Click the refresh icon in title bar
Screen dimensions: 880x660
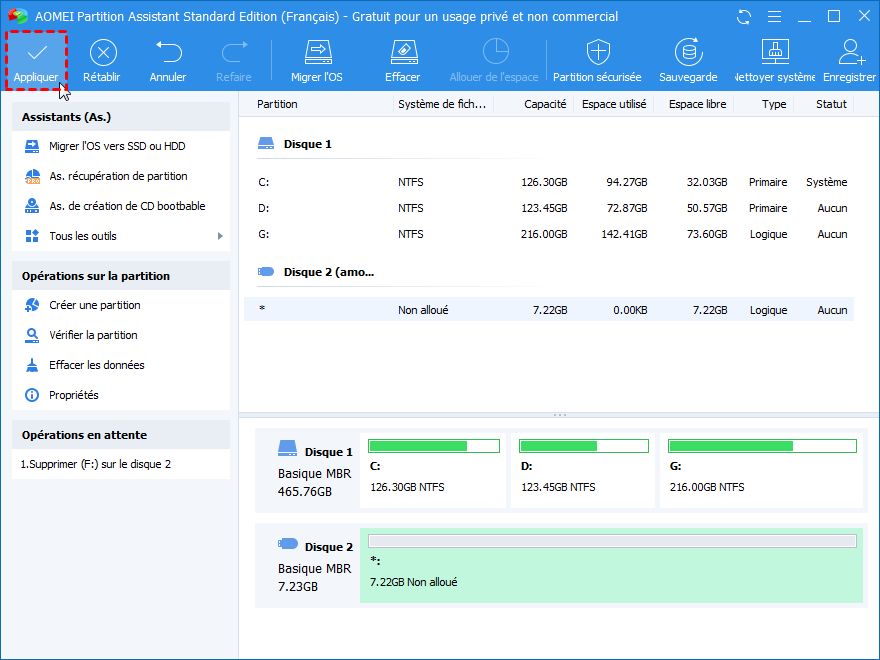click(x=743, y=17)
